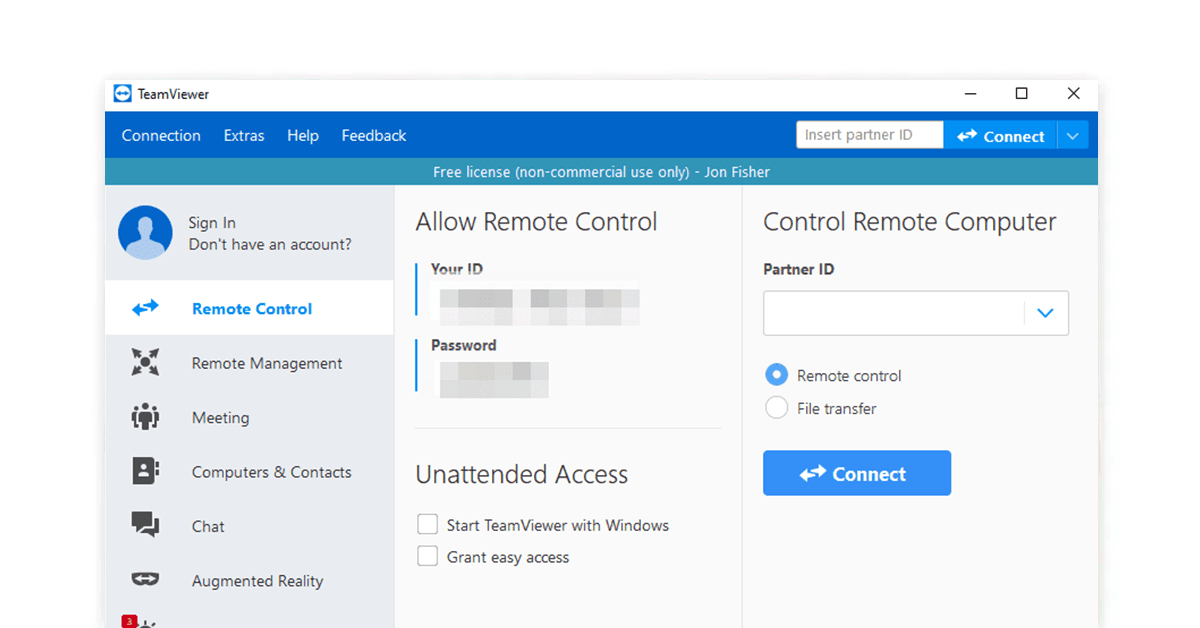
Task: Click the red notification badge showing 3
Action: pyautogui.click(x=129, y=621)
